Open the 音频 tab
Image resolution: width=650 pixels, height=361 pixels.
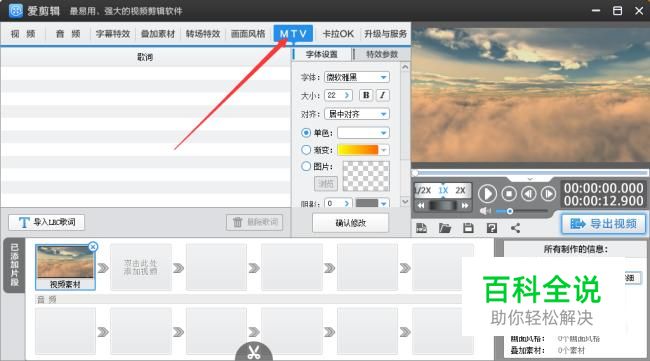pos(68,34)
